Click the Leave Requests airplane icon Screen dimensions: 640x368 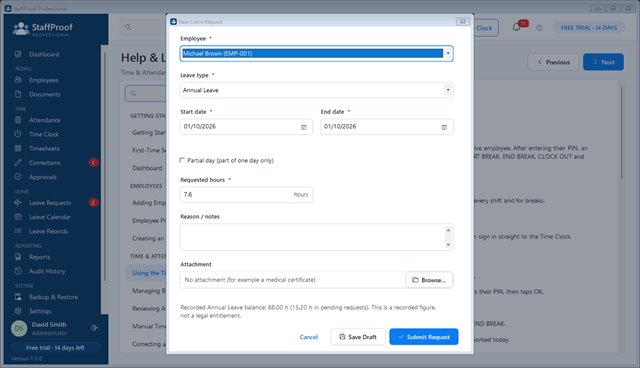[x=18, y=202]
